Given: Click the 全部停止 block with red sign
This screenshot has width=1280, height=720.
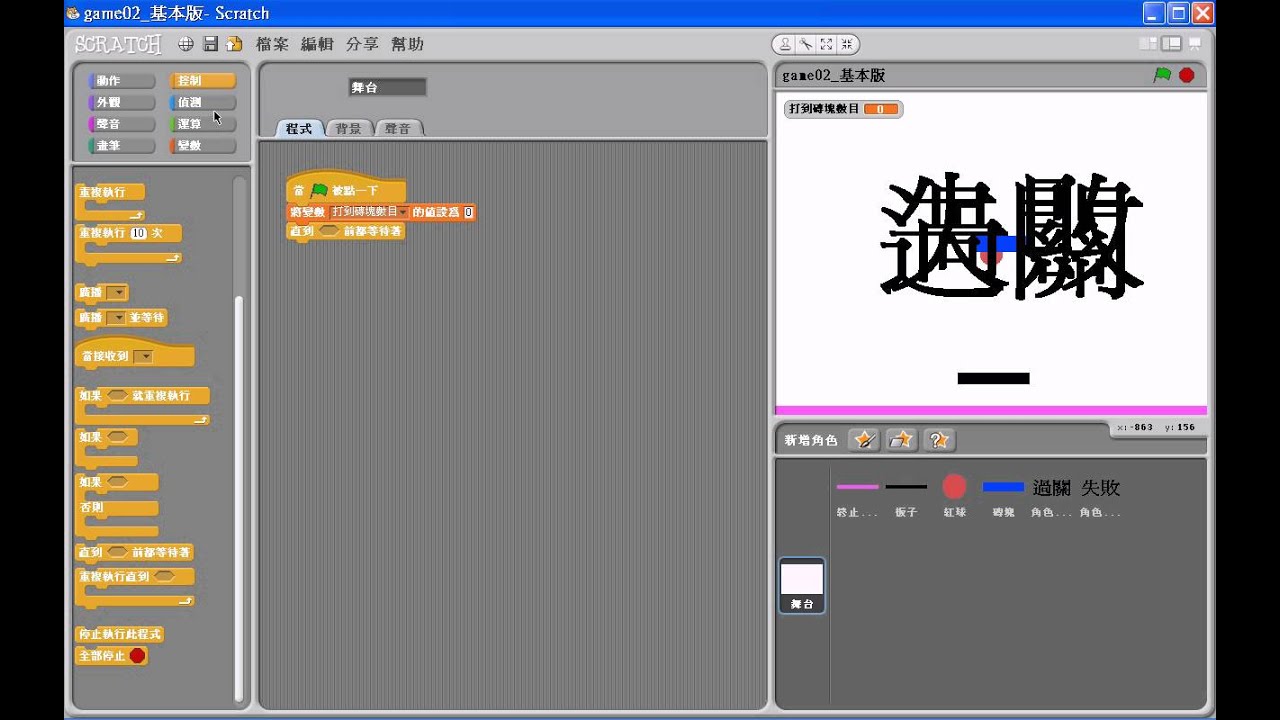Looking at the screenshot, I should [112, 656].
